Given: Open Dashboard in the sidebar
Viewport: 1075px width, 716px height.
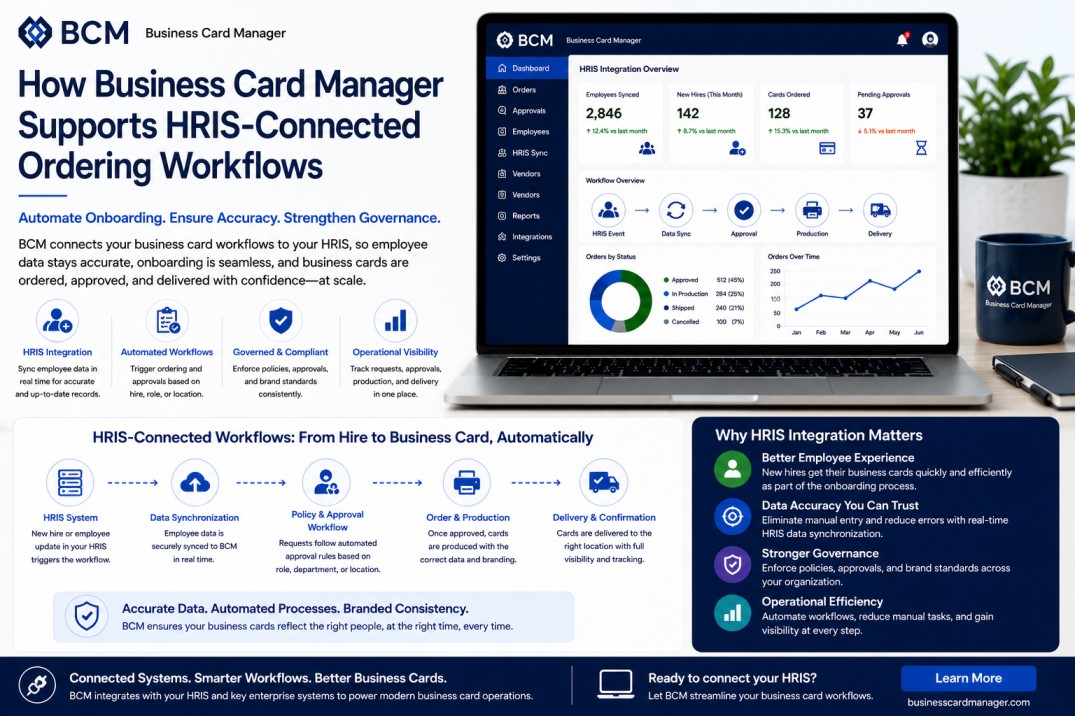Looking at the screenshot, I should [527, 69].
